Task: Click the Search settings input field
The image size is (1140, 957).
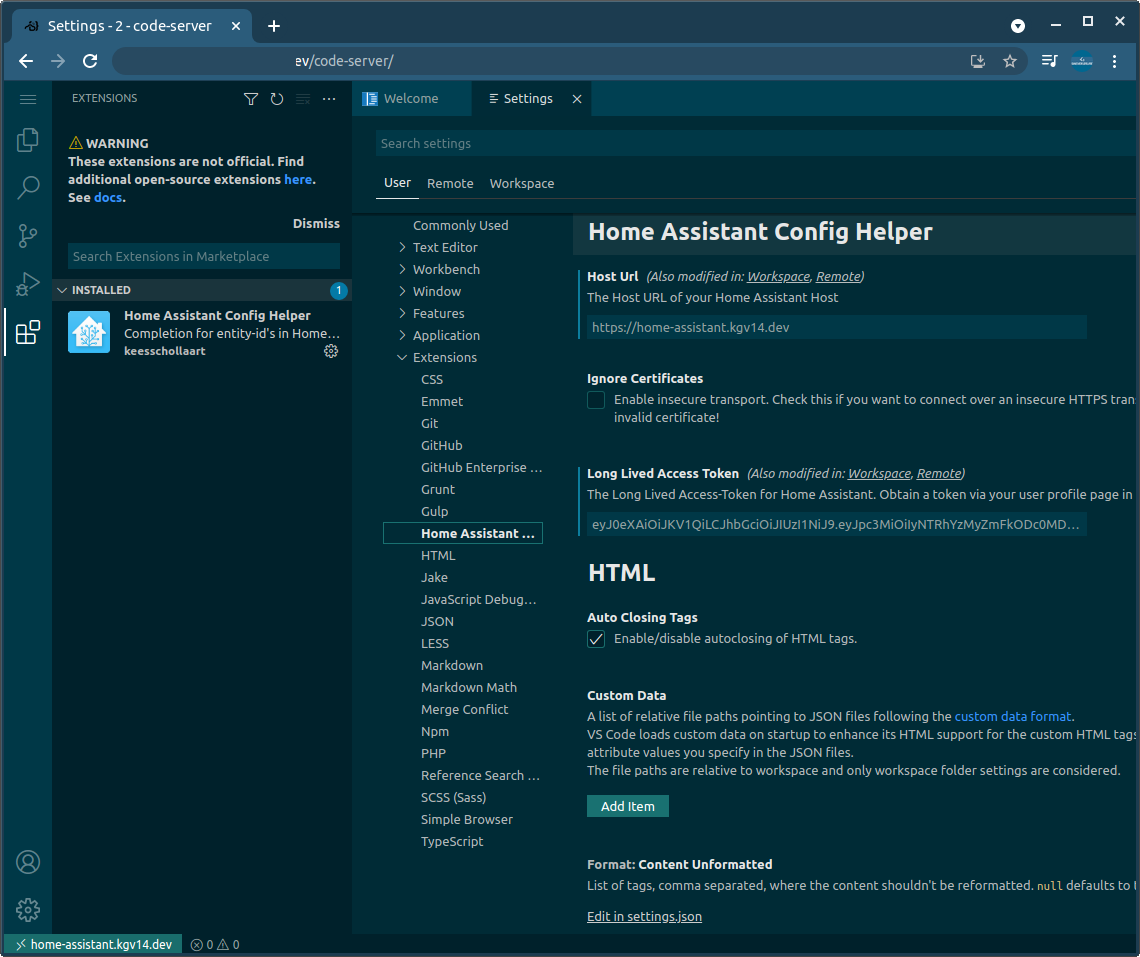Action: (750, 143)
